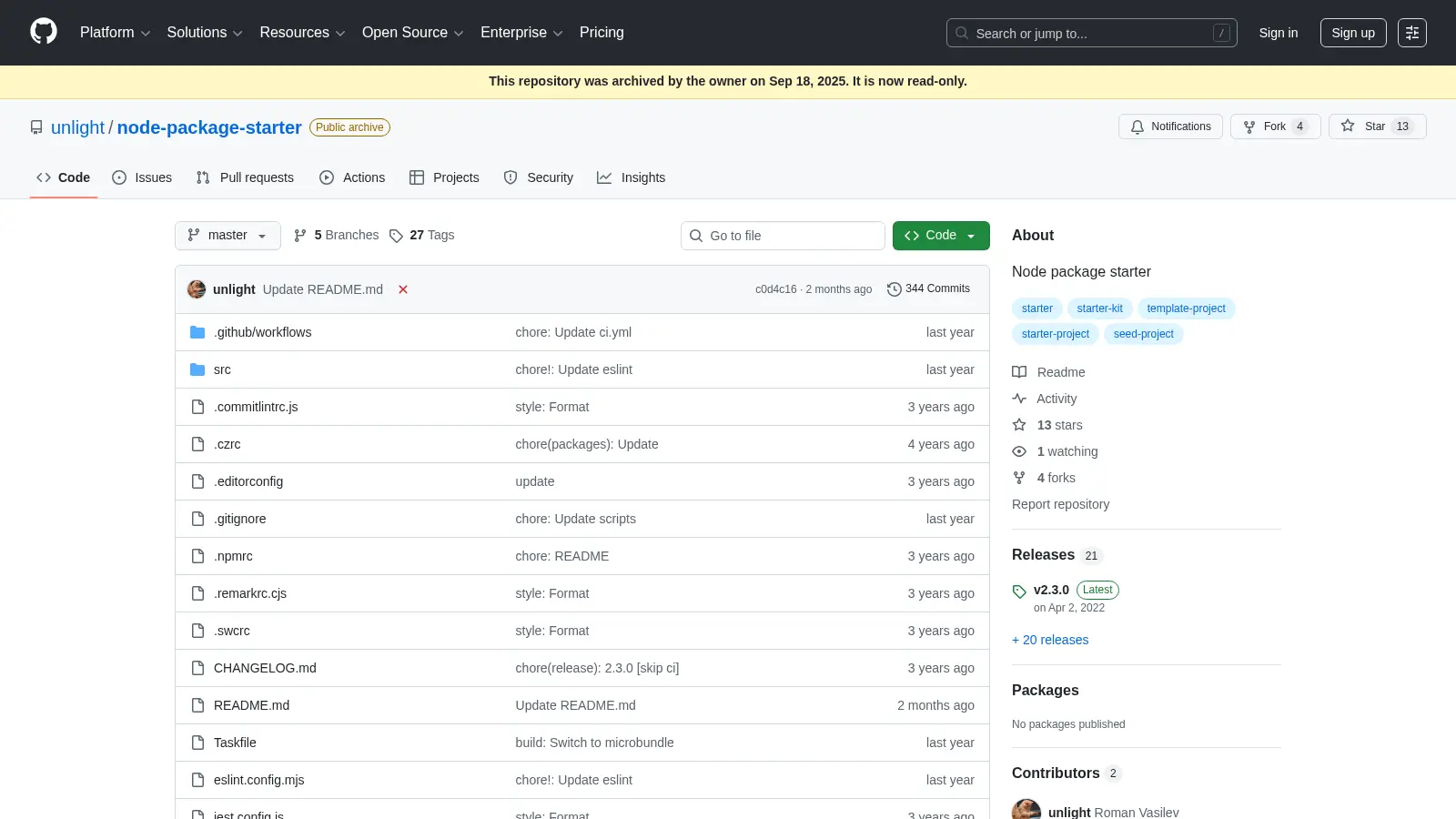Switch to the Pull requests tab
The width and height of the screenshot is (1456, 819).
pos(245,177)
